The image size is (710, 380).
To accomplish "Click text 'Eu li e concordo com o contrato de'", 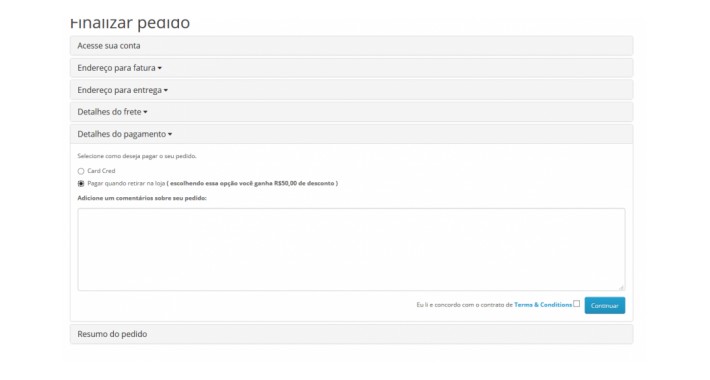I will pos(465,305).
